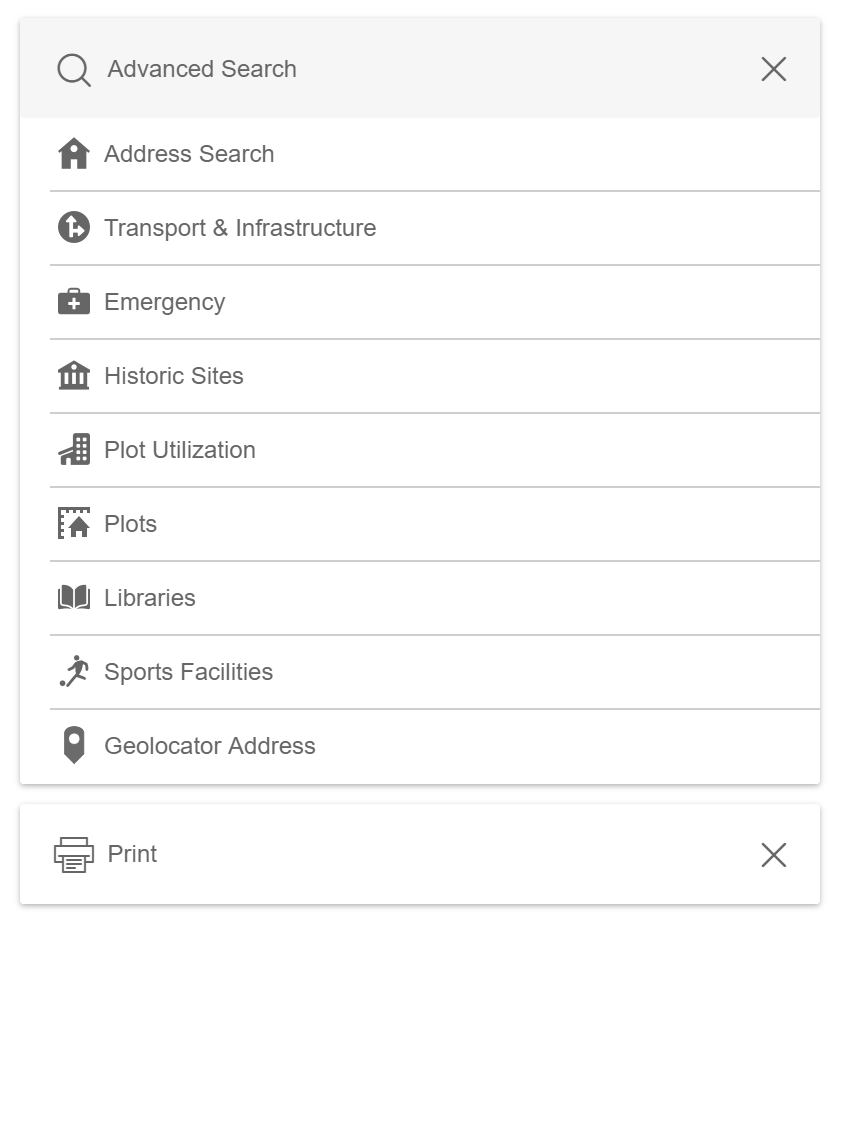Expand the Transport & Infrastructure section
843x1139 pixels.
[240, 228]
